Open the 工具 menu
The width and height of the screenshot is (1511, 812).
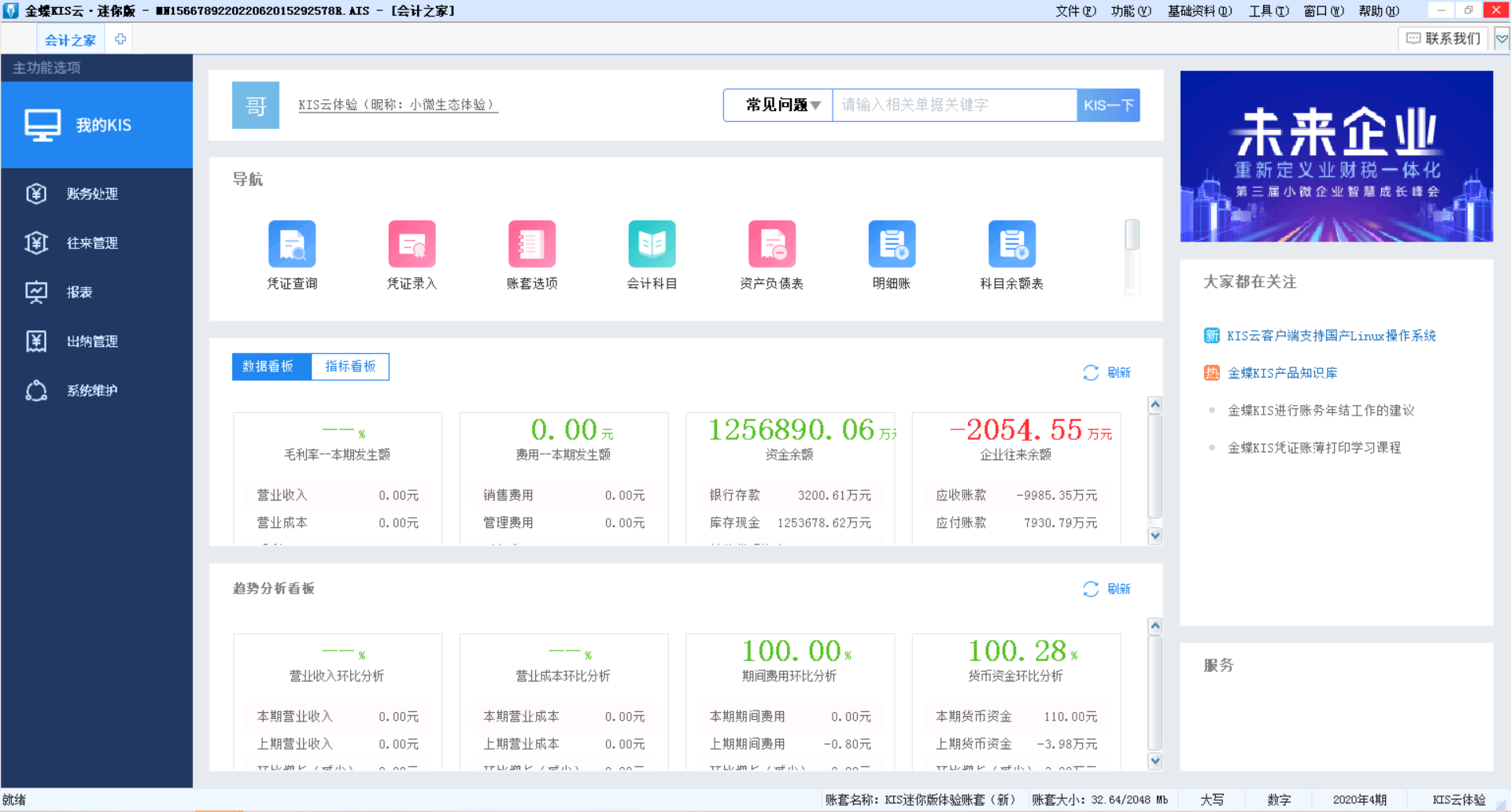pos(1268,11)
